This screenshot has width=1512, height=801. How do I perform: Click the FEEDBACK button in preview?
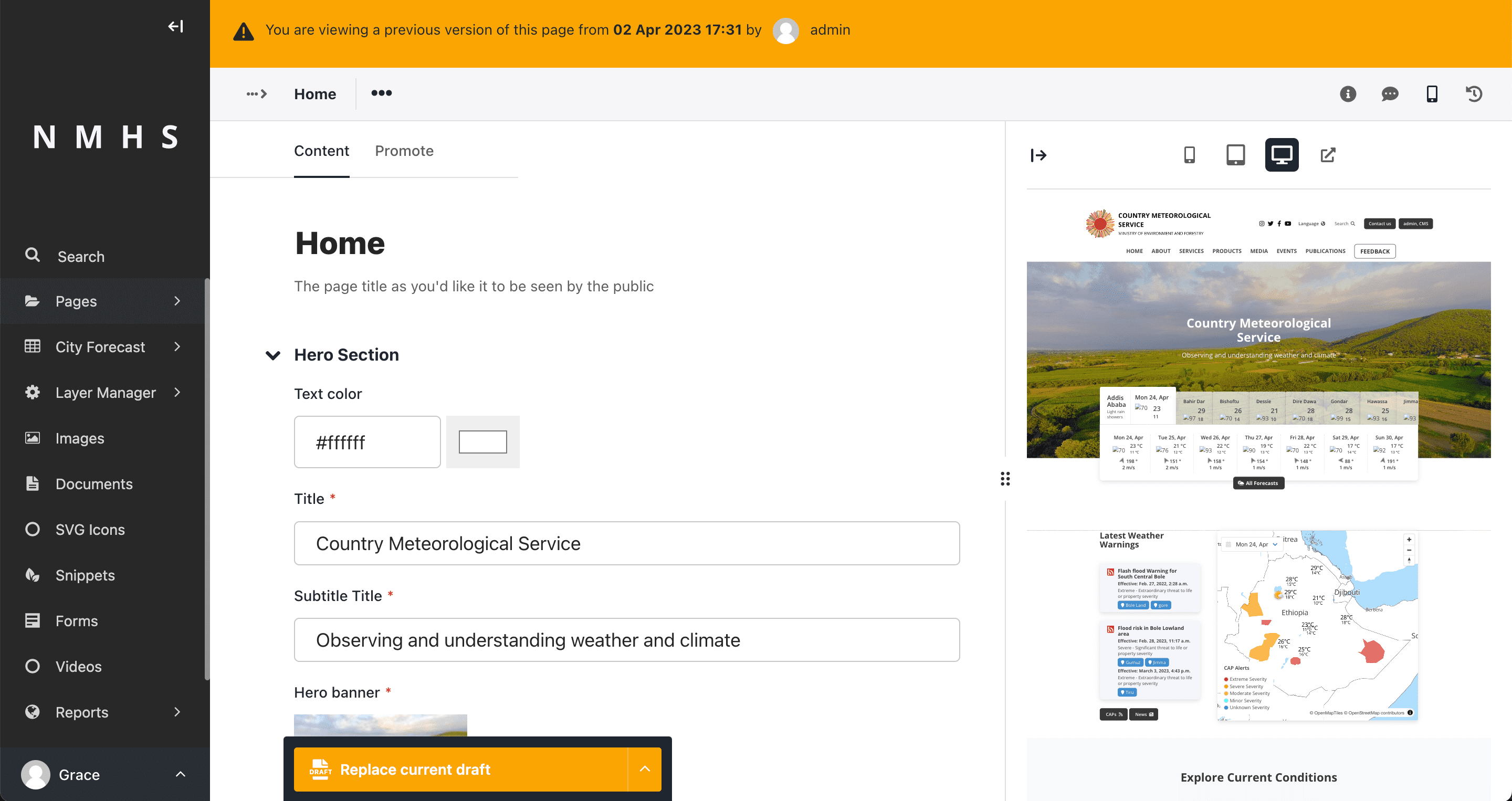tap(1374, 251)
